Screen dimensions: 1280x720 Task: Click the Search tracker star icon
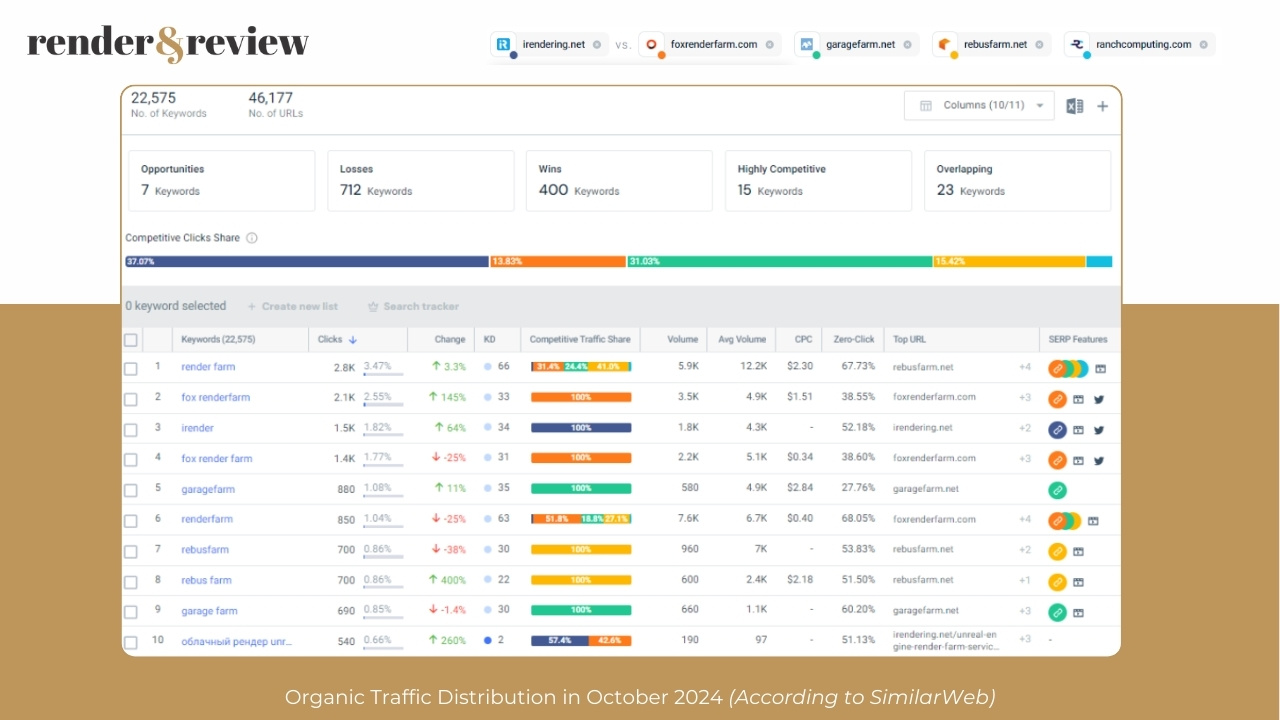(373, 307)
